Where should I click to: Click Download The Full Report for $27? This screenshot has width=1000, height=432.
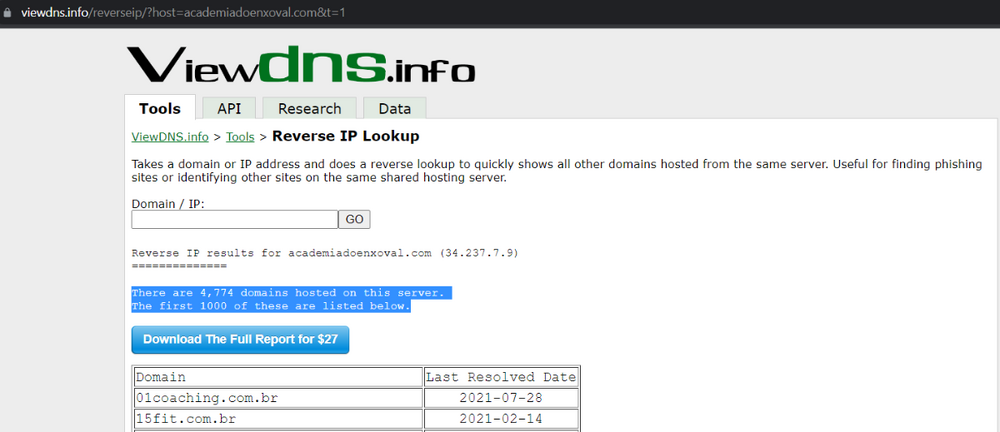pyautogui.click(x=240, y=339)
